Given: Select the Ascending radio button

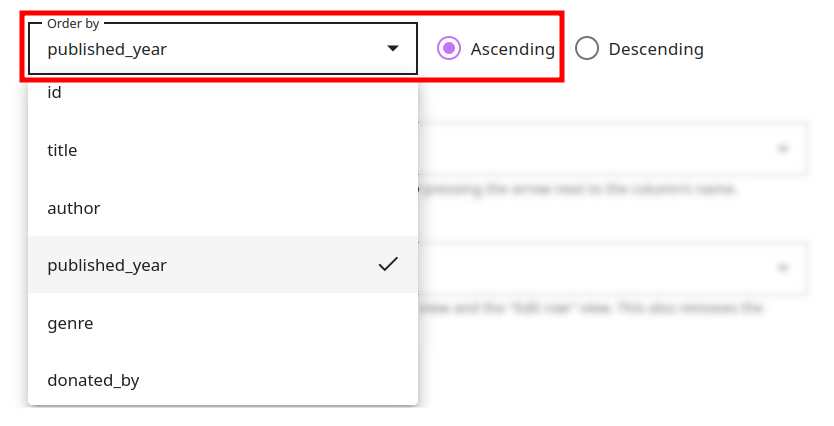Looking at the screenshot, I should (450, 48).
